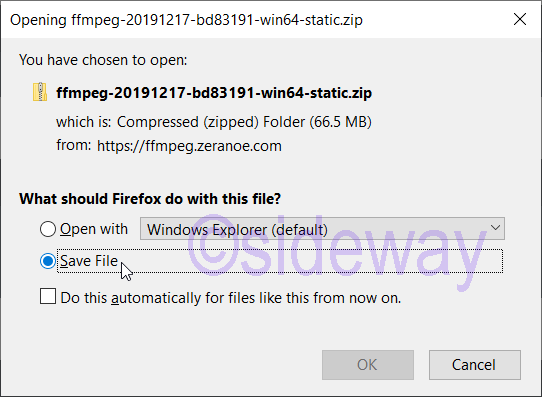This screenshot has width=542, height=397.
Task: Click the dialog title bar text
Action: click(x=186, y=20)
